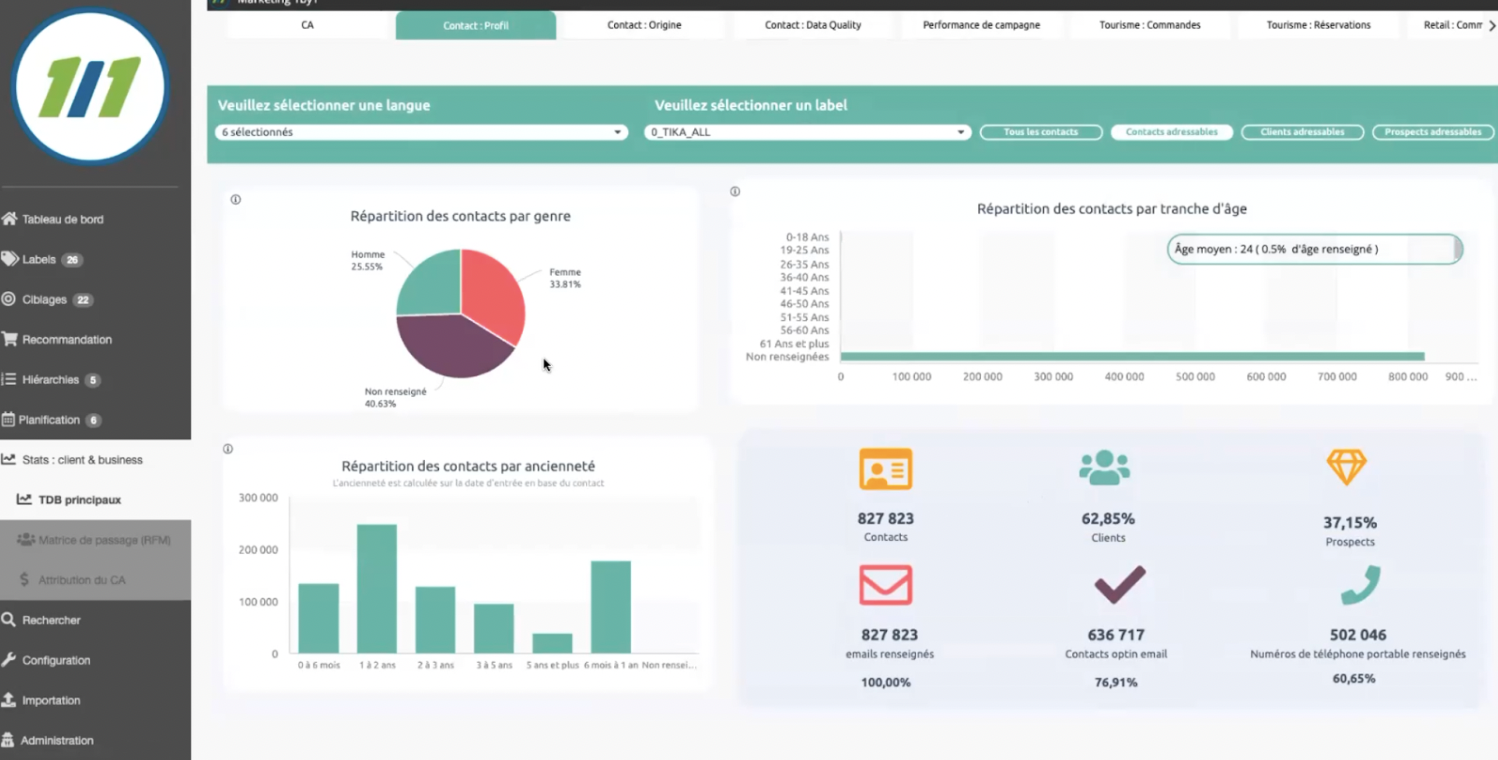This screenshot has width=1498, height=760.
Task: Click the orange contact card icon
Action: point(886,469)
